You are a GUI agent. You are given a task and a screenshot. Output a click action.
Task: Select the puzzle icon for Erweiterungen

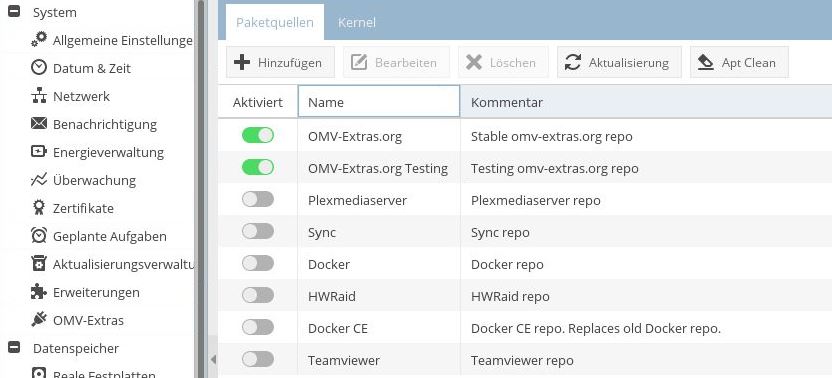(39, 292)
